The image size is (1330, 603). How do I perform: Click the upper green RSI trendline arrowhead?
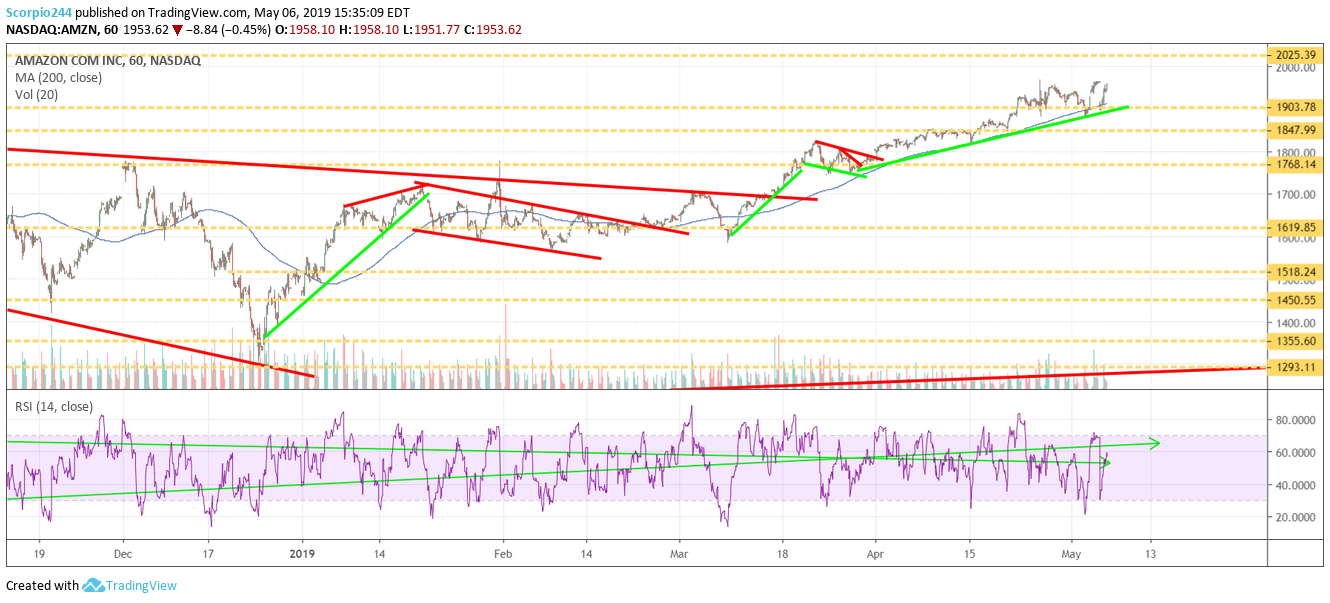tap(1156, 442)
